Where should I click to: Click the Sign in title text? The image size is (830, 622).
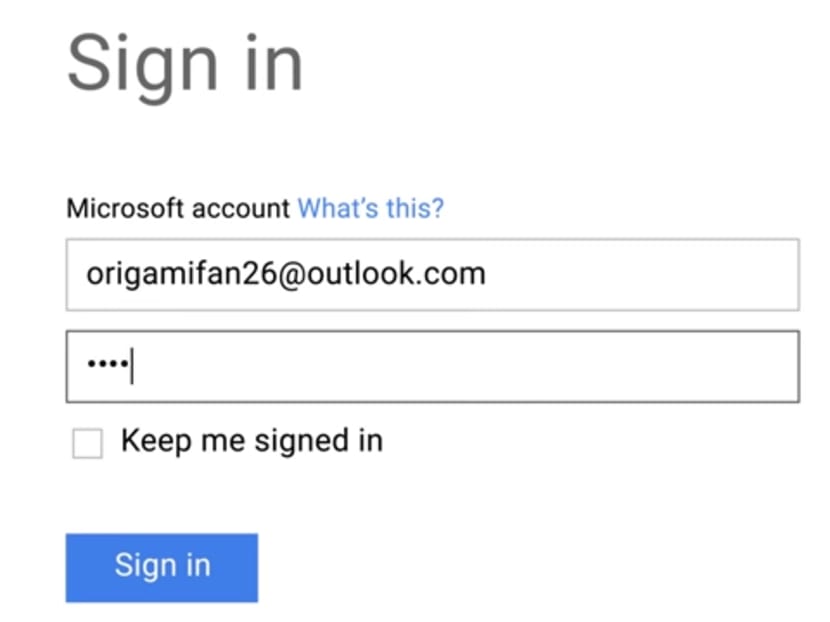[x=185, y=62]
